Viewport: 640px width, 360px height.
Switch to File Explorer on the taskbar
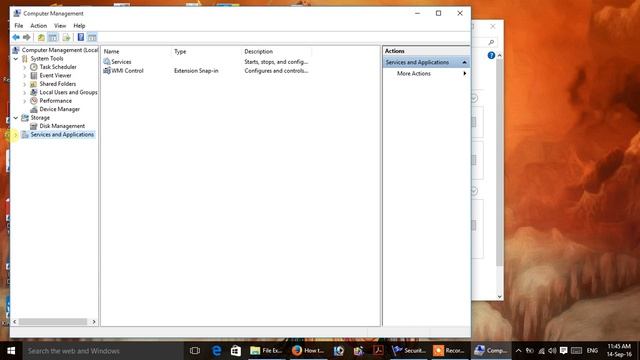coord(267,351)
